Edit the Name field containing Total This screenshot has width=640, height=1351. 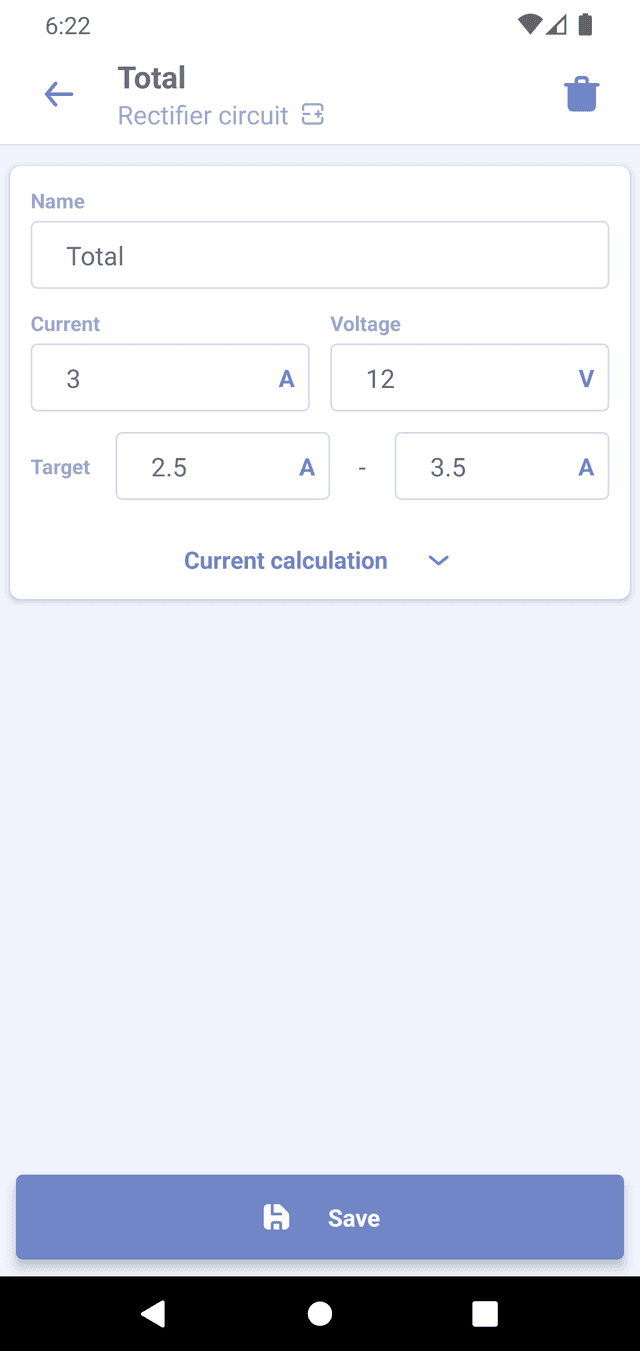(320, 255)
